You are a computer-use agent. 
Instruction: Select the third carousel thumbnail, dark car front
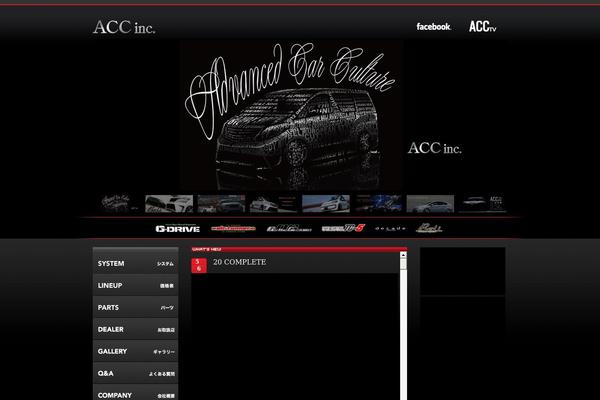(x=222, y=204)
